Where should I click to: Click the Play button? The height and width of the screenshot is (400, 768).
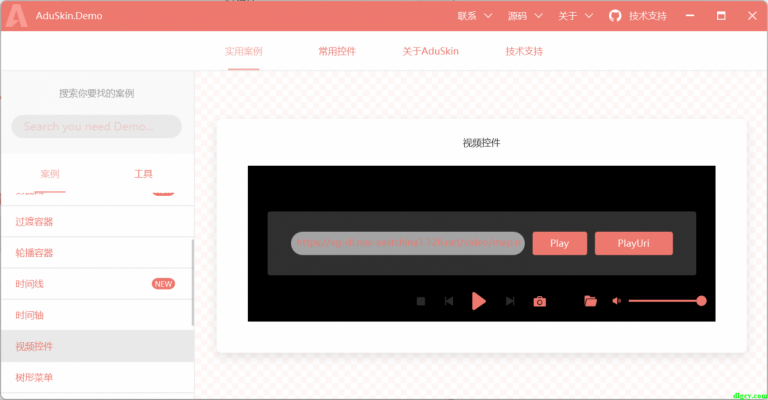(559, 243)
